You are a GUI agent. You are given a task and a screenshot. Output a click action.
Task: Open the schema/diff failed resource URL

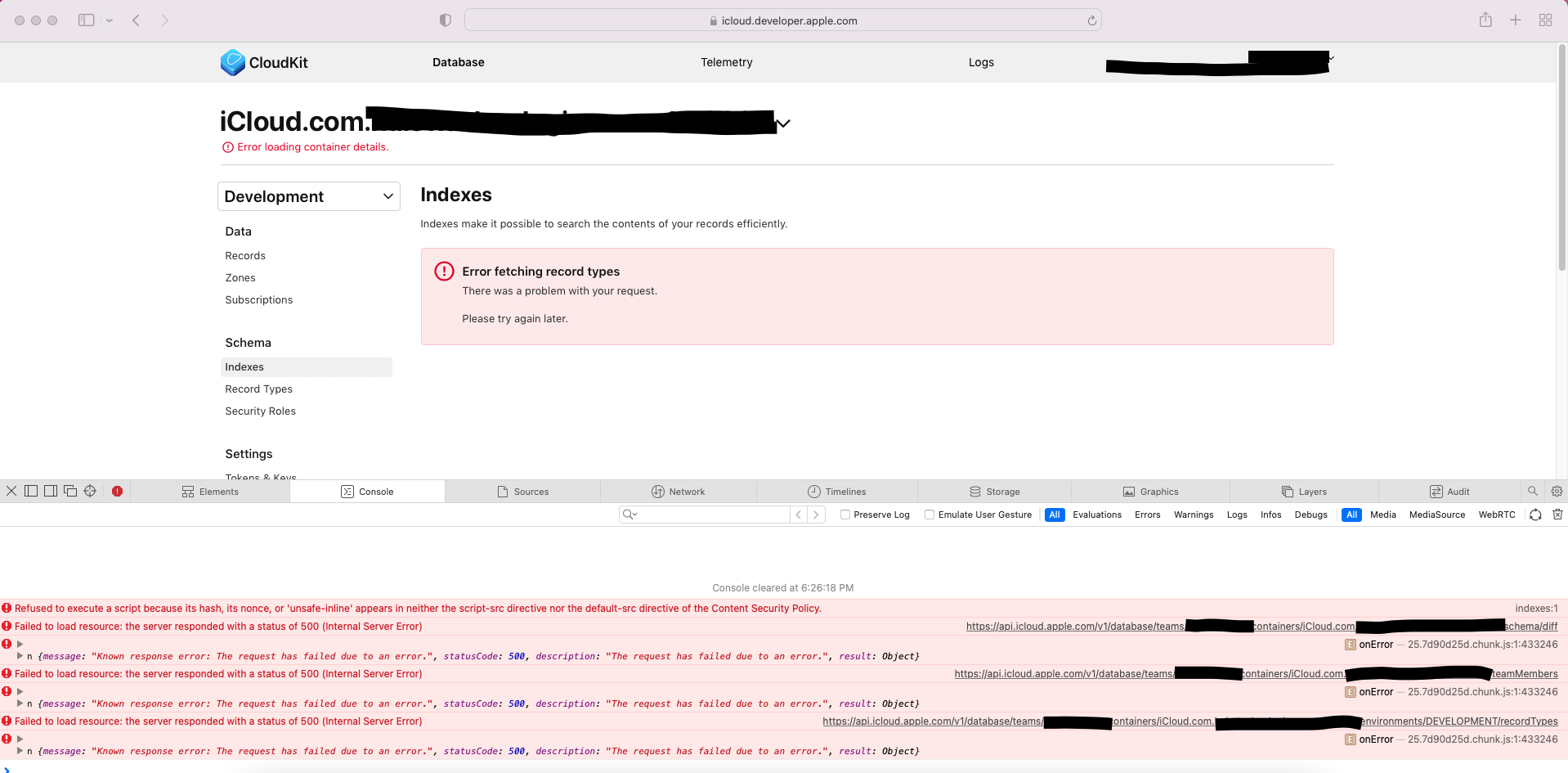[1261, 627]
